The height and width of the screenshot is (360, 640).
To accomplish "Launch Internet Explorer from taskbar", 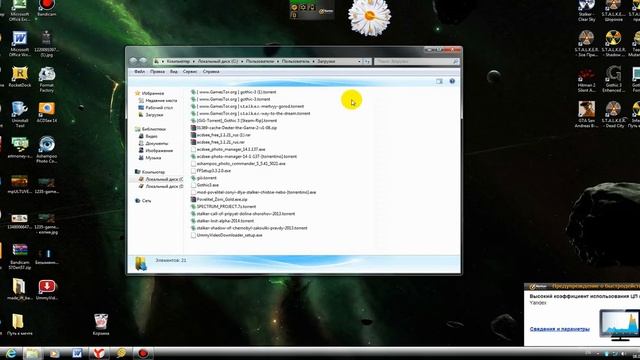I will 11,353.
